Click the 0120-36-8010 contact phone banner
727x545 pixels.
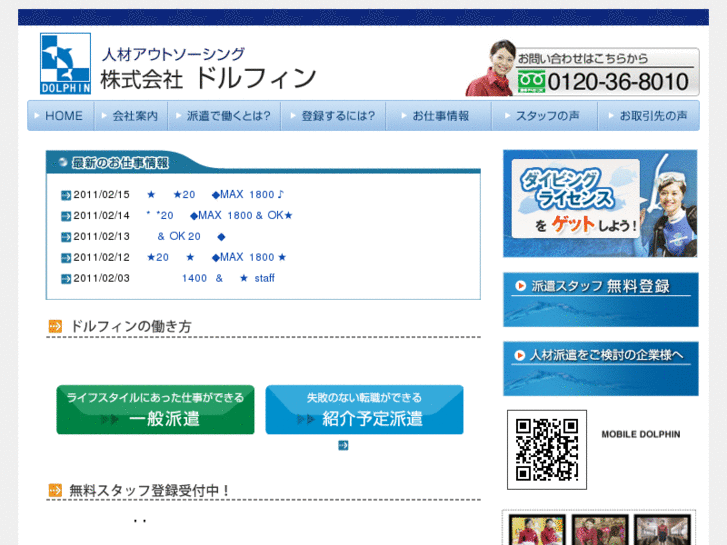583,69
